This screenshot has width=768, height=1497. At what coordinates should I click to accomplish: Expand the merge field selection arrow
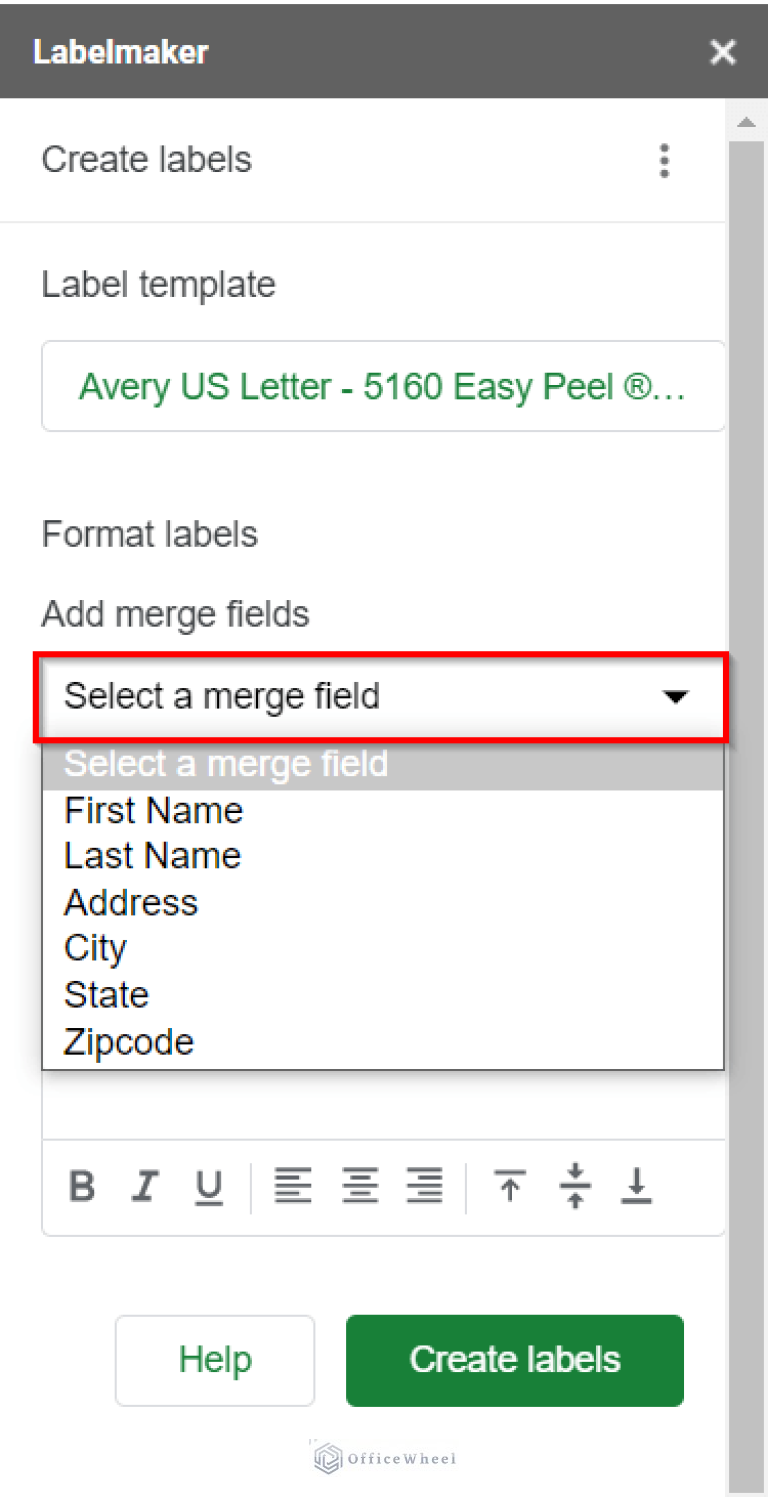pyautogui.click(x=678, y=696)
